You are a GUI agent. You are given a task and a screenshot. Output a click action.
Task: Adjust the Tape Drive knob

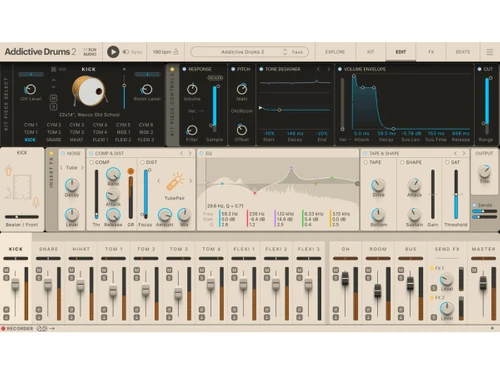[378, 185]
